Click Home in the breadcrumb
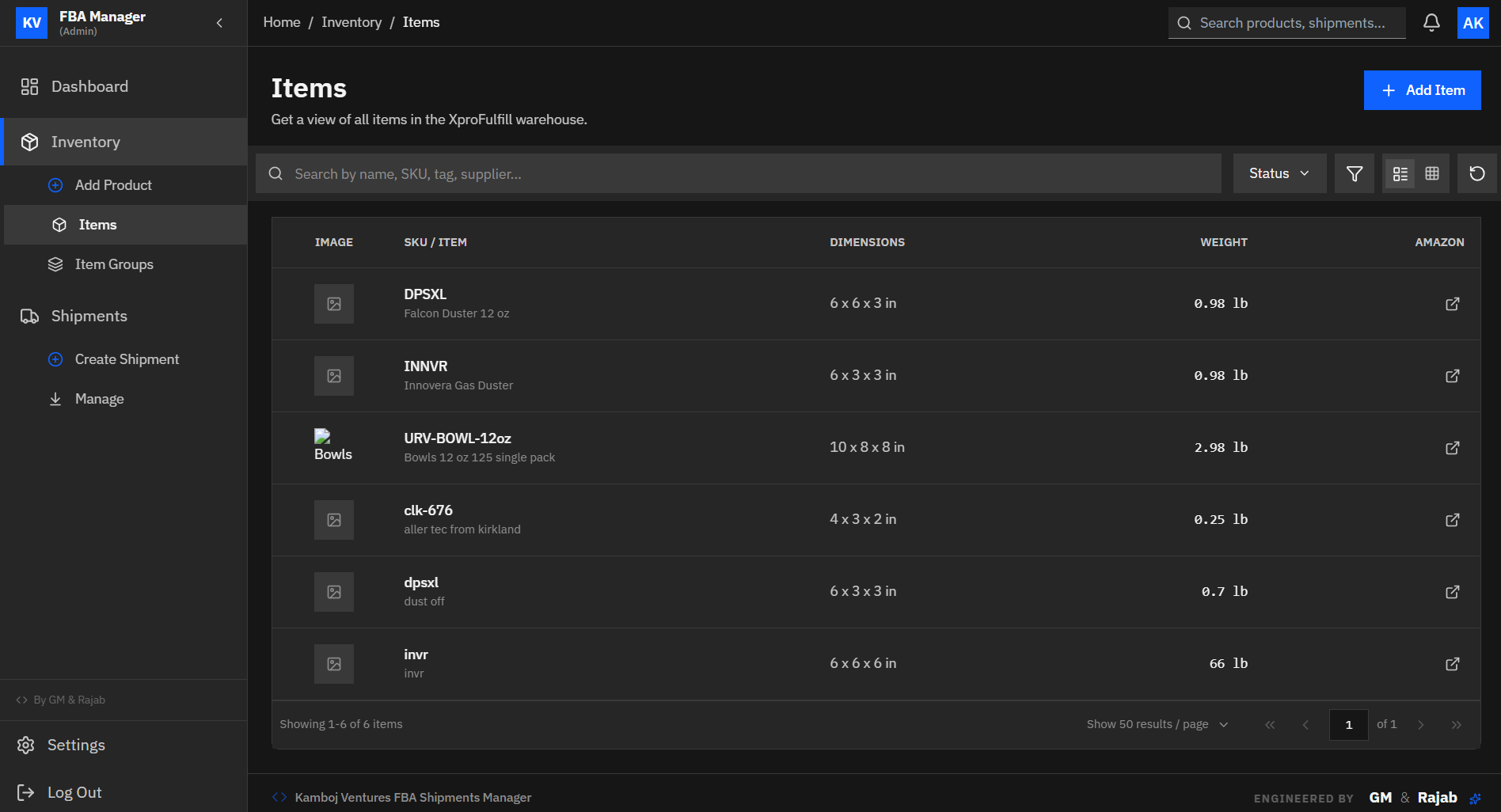This screenshot has width=1501, height=812. pos(282,22)
